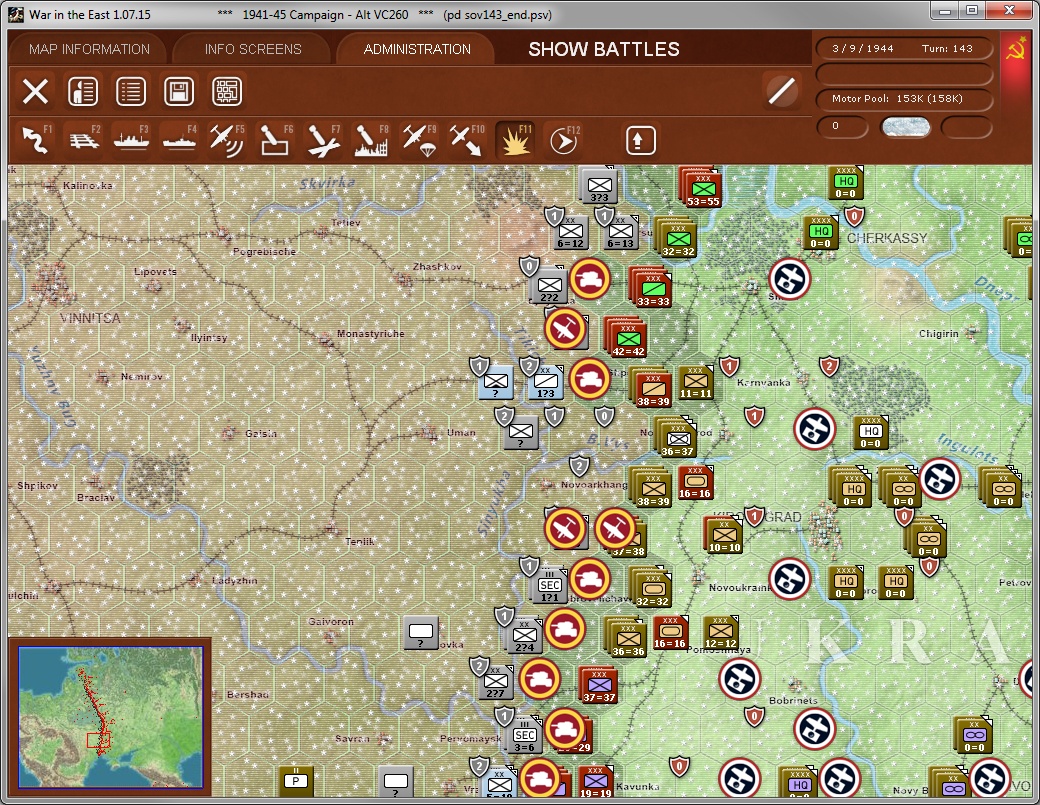The image size is (1040, 805).
Task: Select the German SEC 1?1 unit counter
Action: (x=549, y=586)
